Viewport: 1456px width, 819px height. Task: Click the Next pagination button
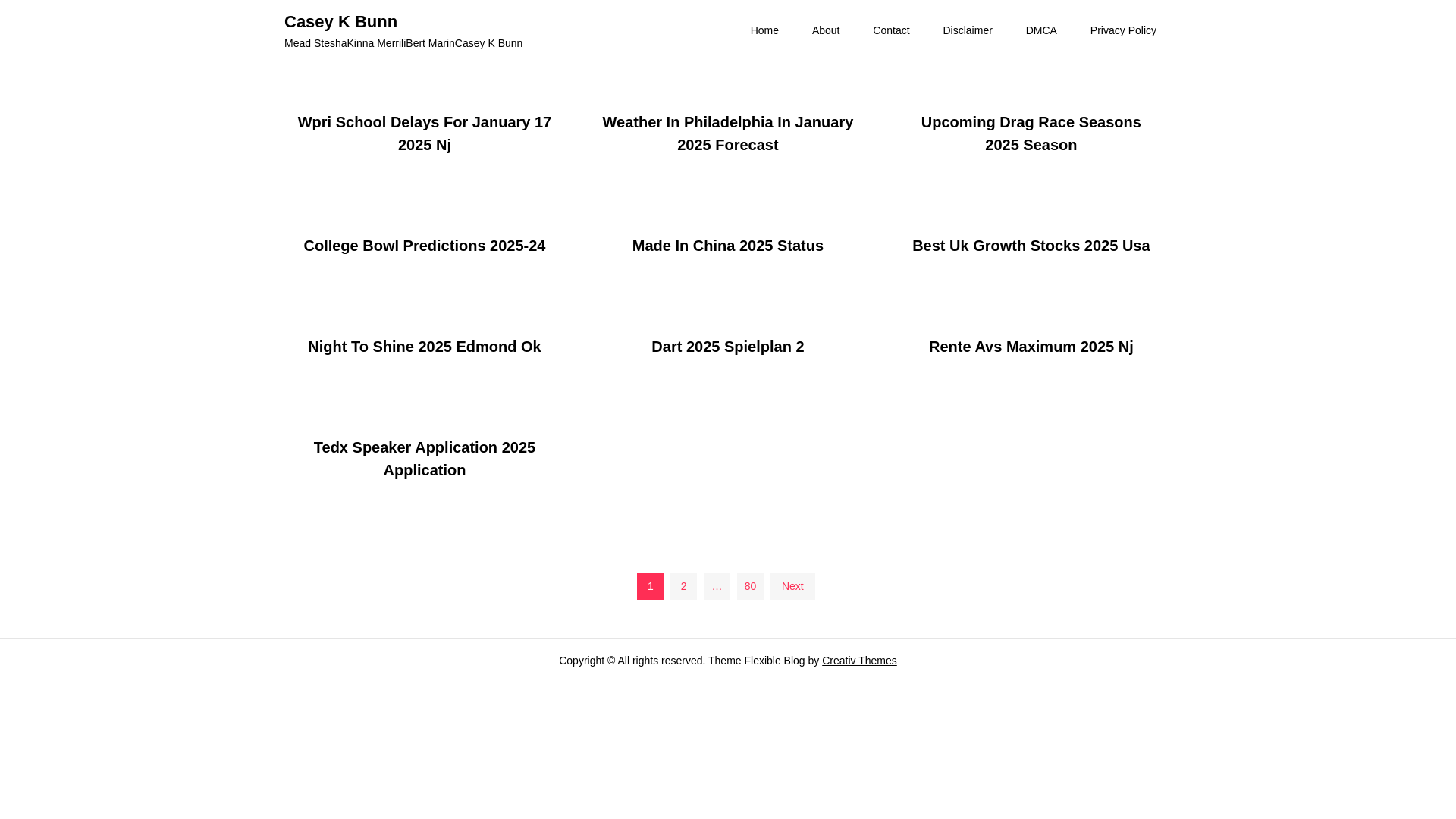[x=792, y=586]
